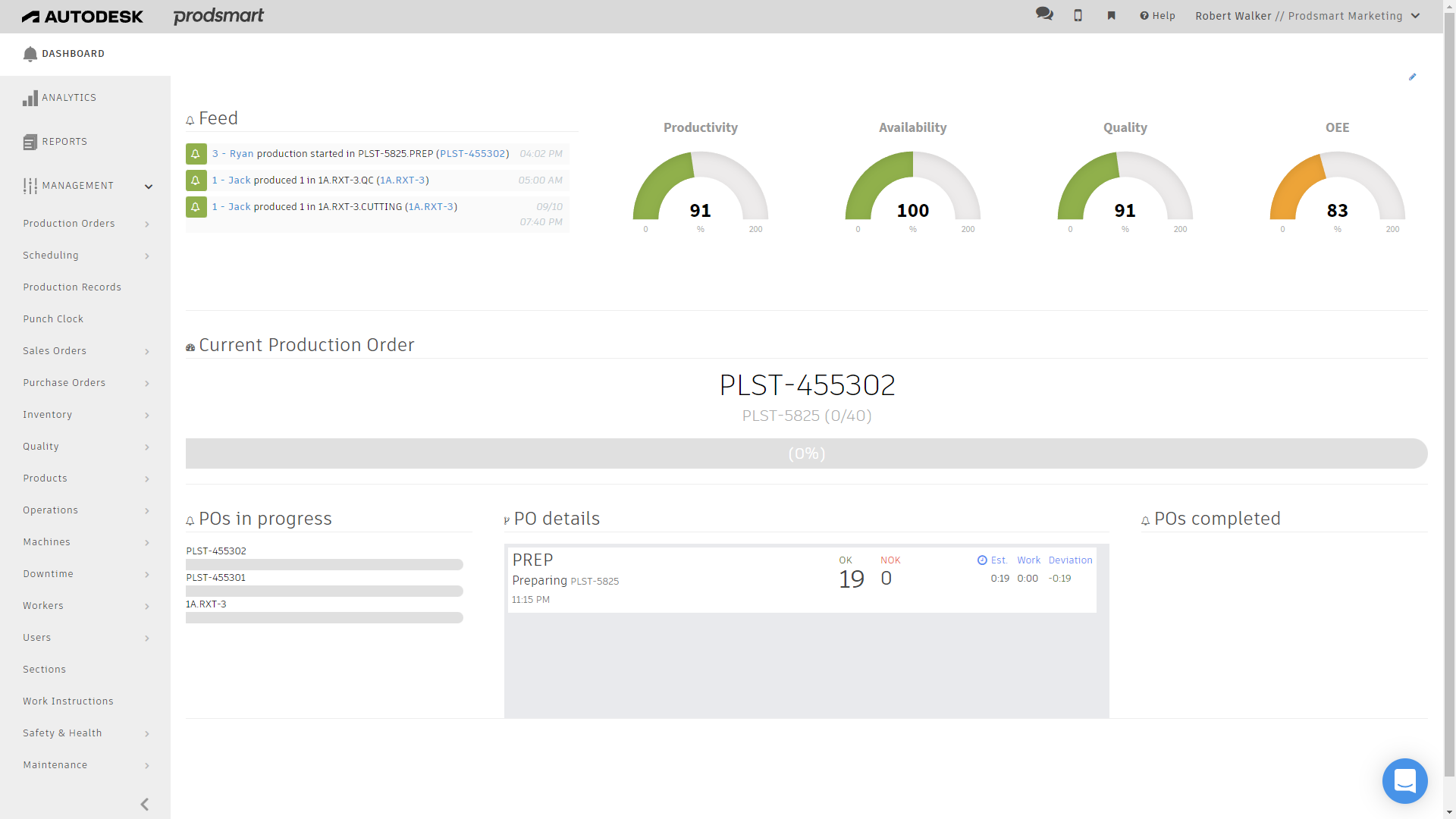Screen dimensions: 1456x819
Task: Open the chat messages icon in the top bar
Action: coord(1044,14)
